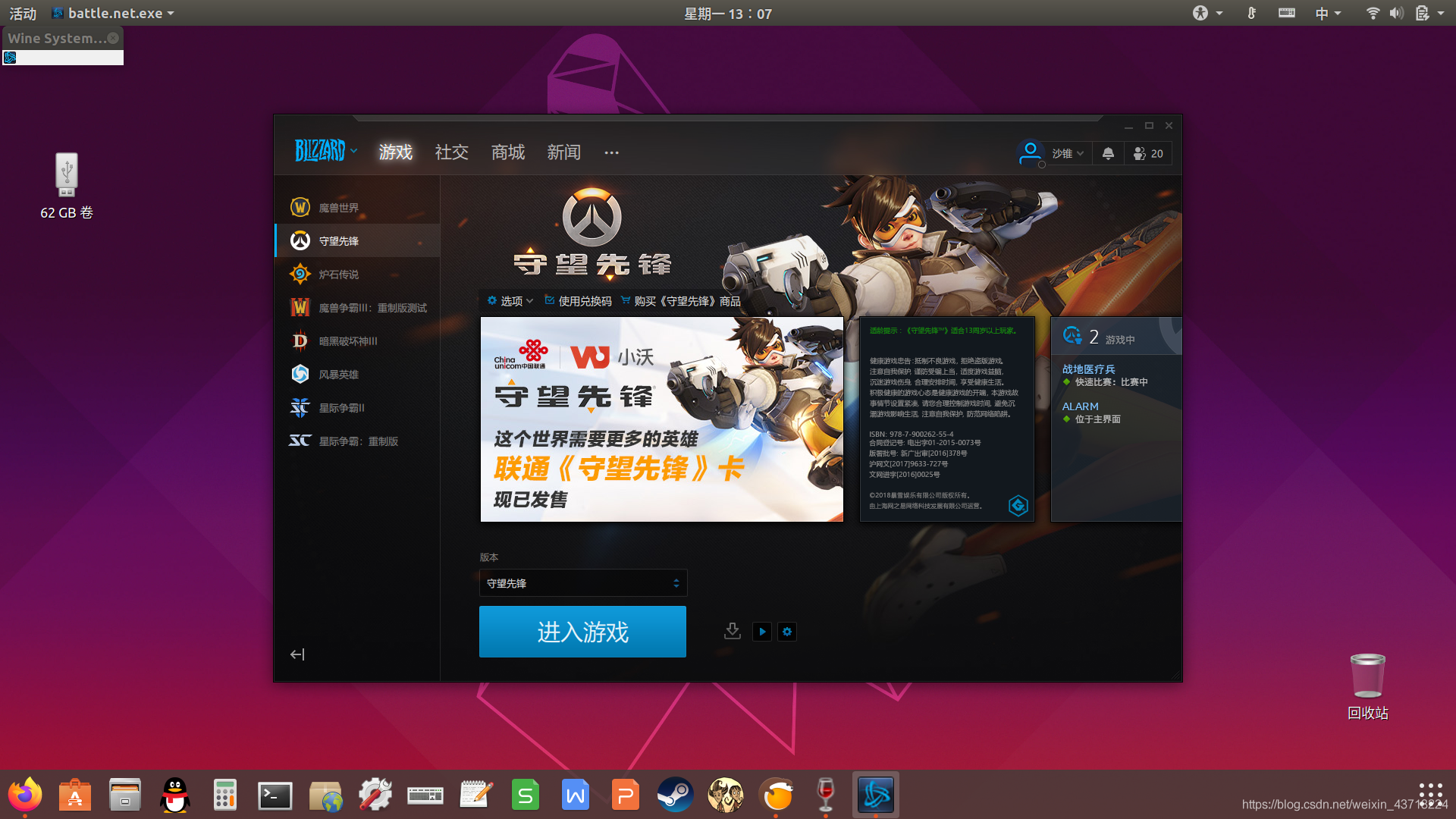Select 魔兽争霸III: 重制版测试 in the sidebar
This screenshot has height=819, width=1456.
(357, 307)
